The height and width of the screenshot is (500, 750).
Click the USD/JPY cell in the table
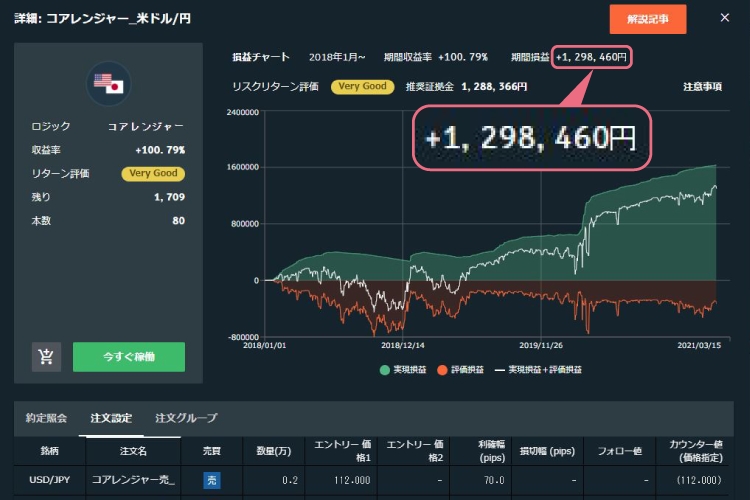(50, 480)
